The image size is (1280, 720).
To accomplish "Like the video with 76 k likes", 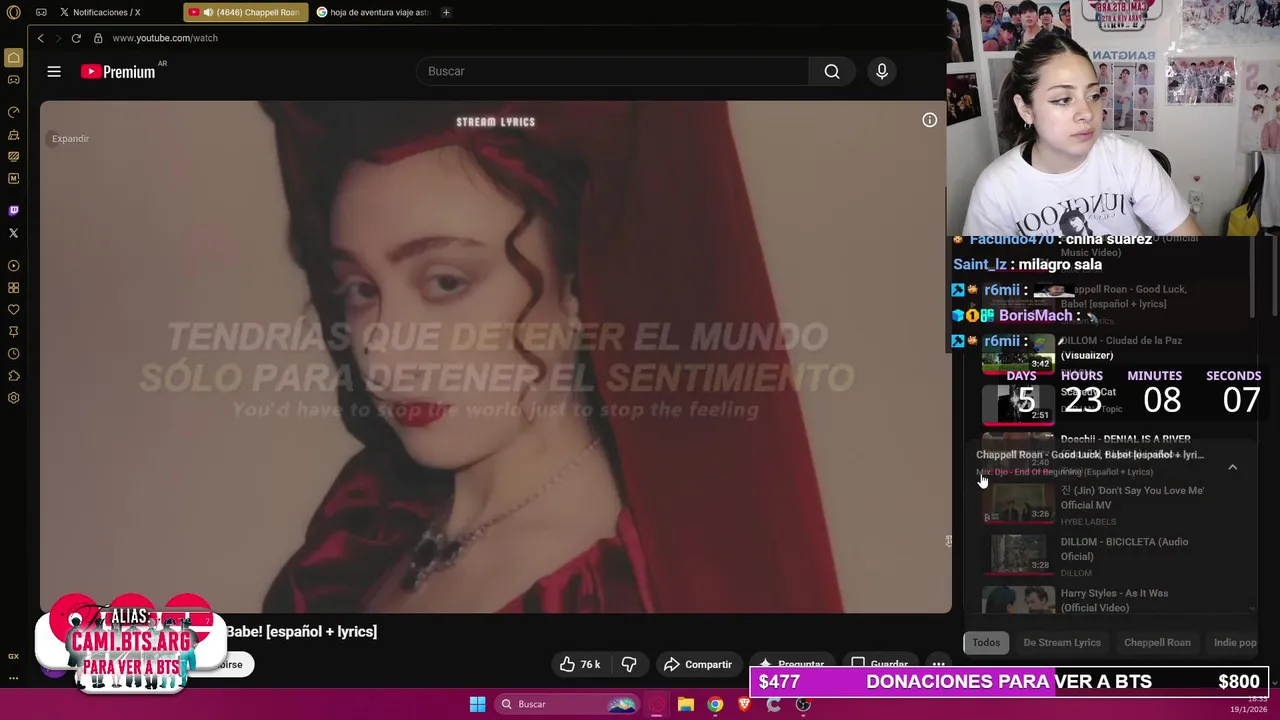I will click(580, 664).
